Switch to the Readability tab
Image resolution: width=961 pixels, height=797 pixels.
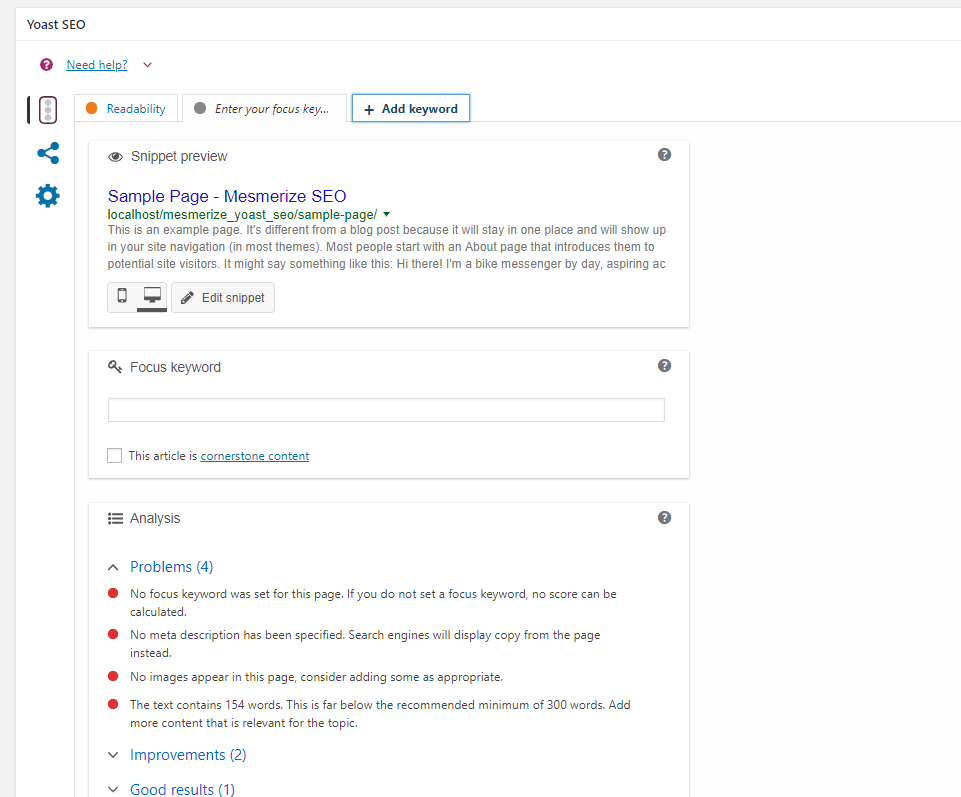pos(126,109)
